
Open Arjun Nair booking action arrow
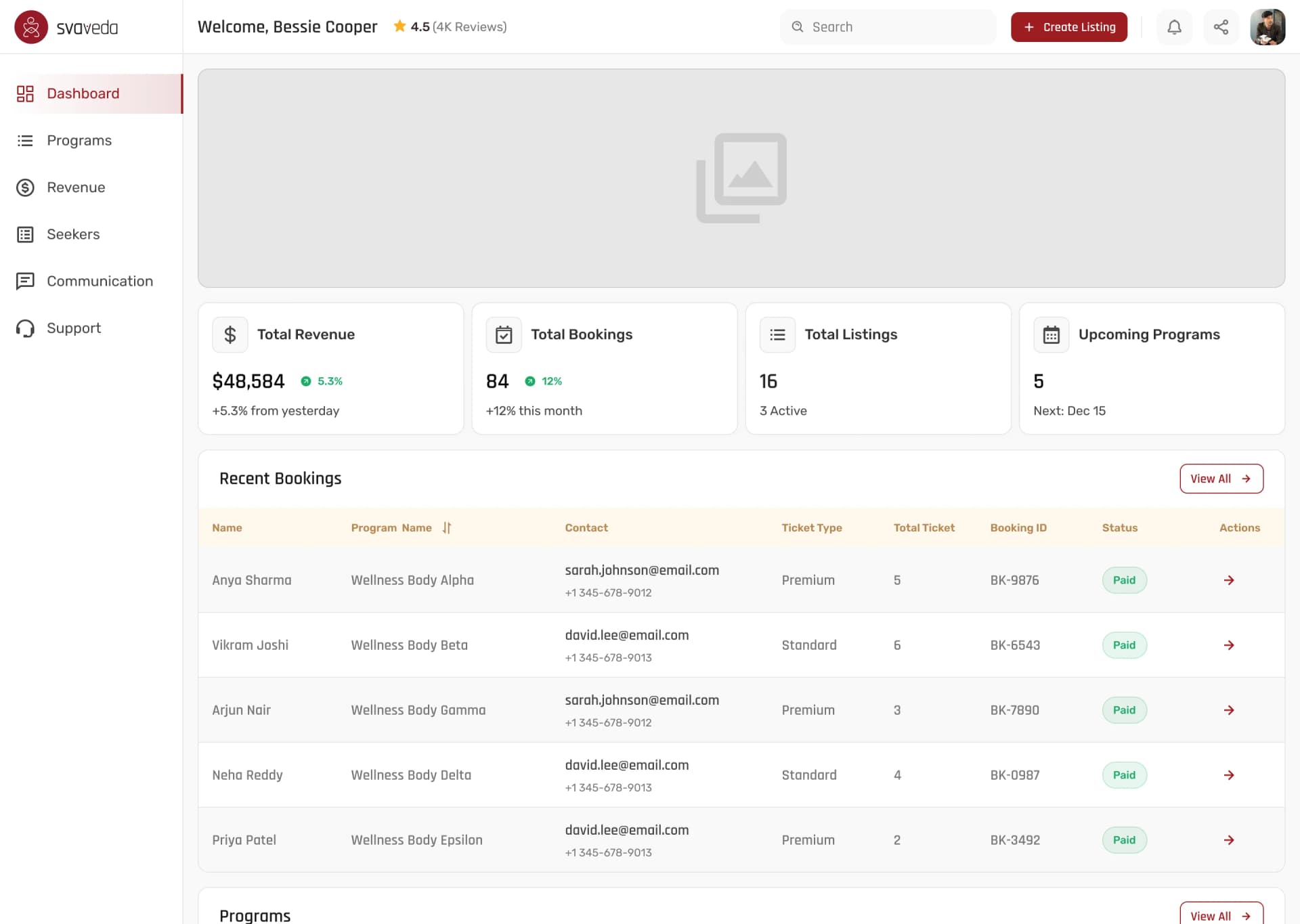click(1229, 710)
